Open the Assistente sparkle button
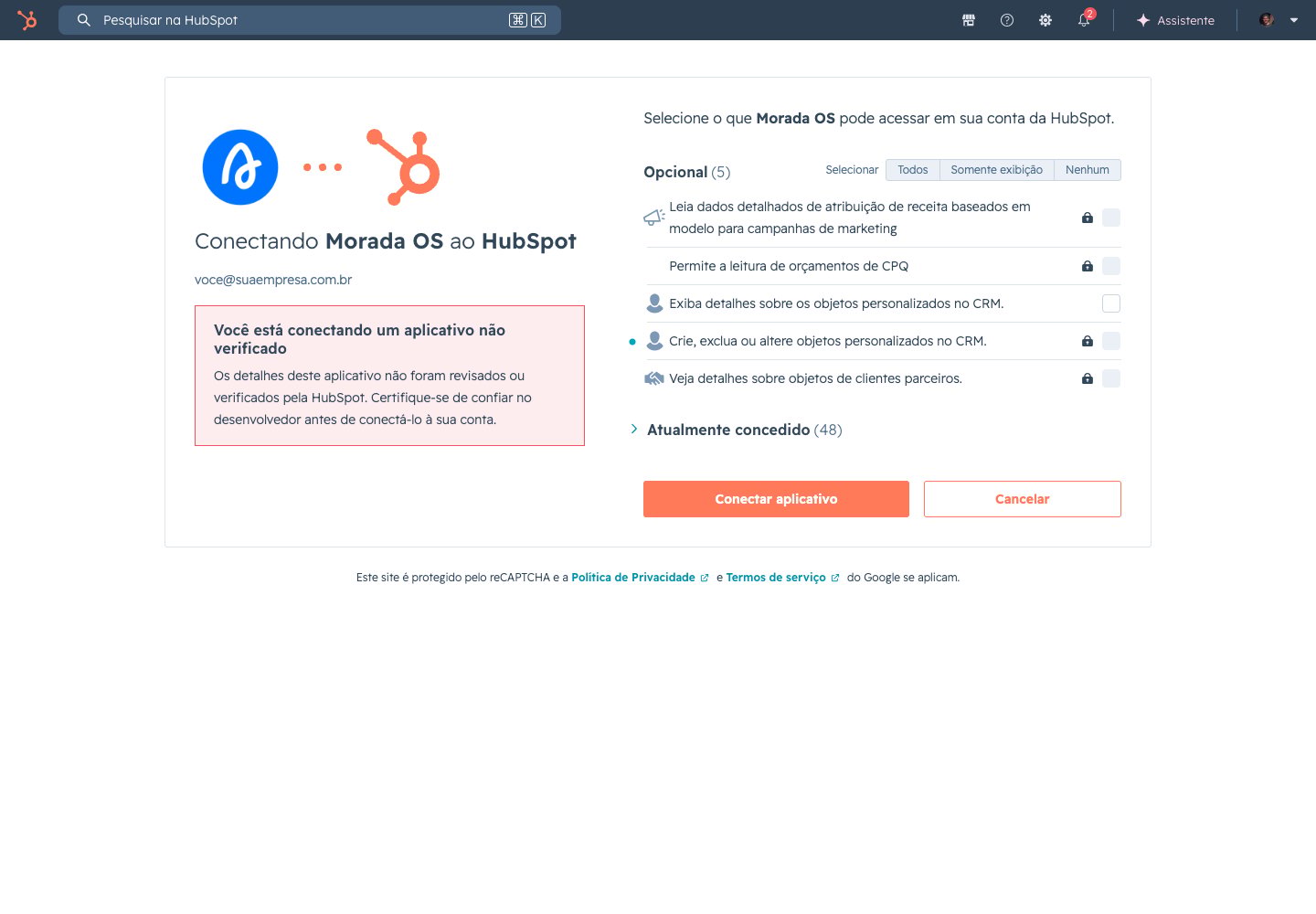 pos(1175,20)
